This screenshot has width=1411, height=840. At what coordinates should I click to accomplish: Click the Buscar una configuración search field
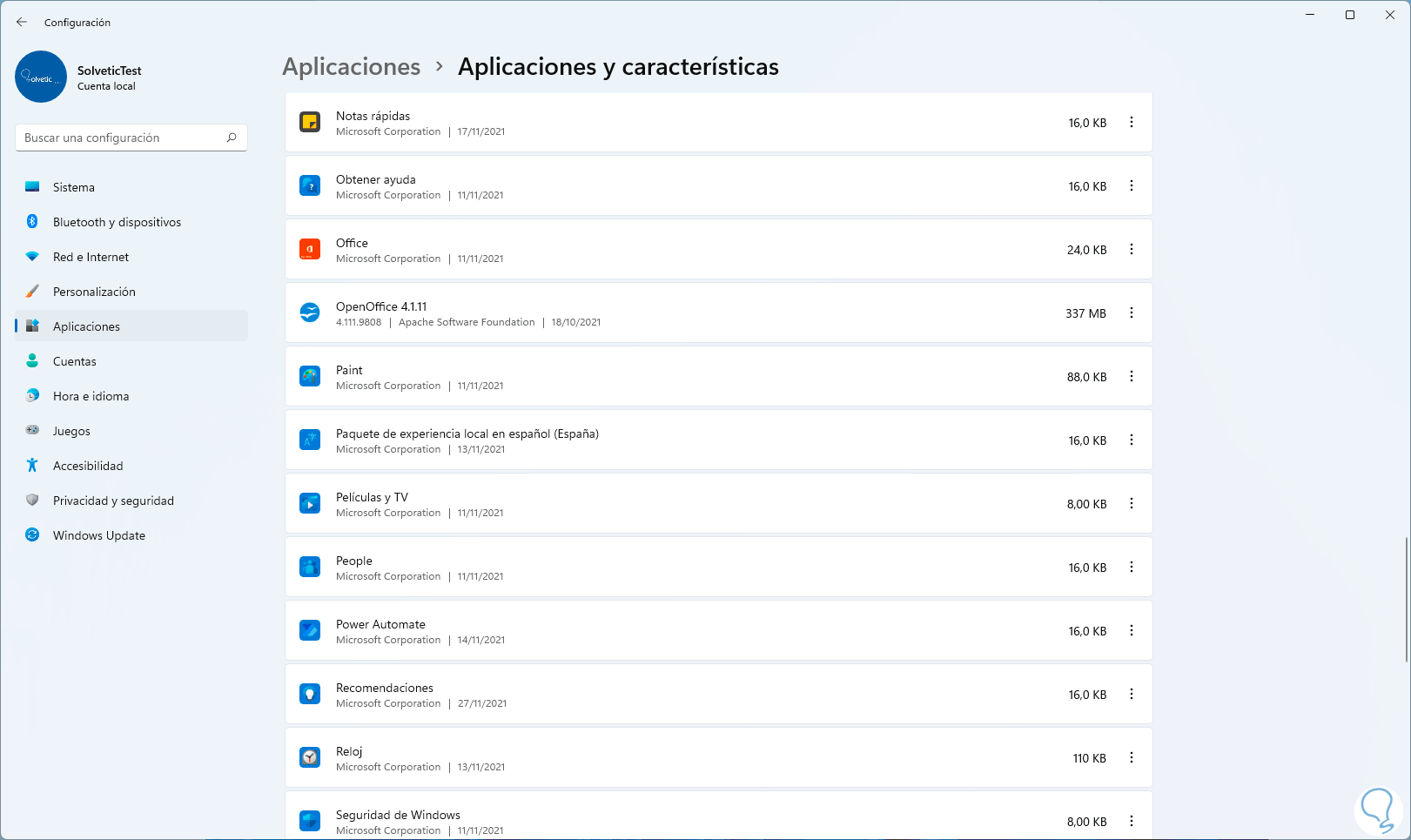122,138
